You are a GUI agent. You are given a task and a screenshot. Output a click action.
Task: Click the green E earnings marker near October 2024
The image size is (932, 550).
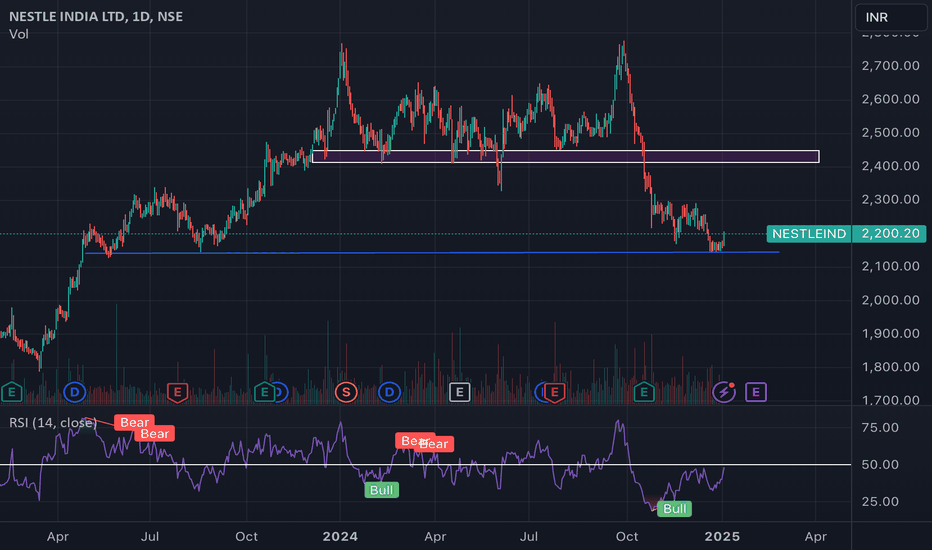644,392
